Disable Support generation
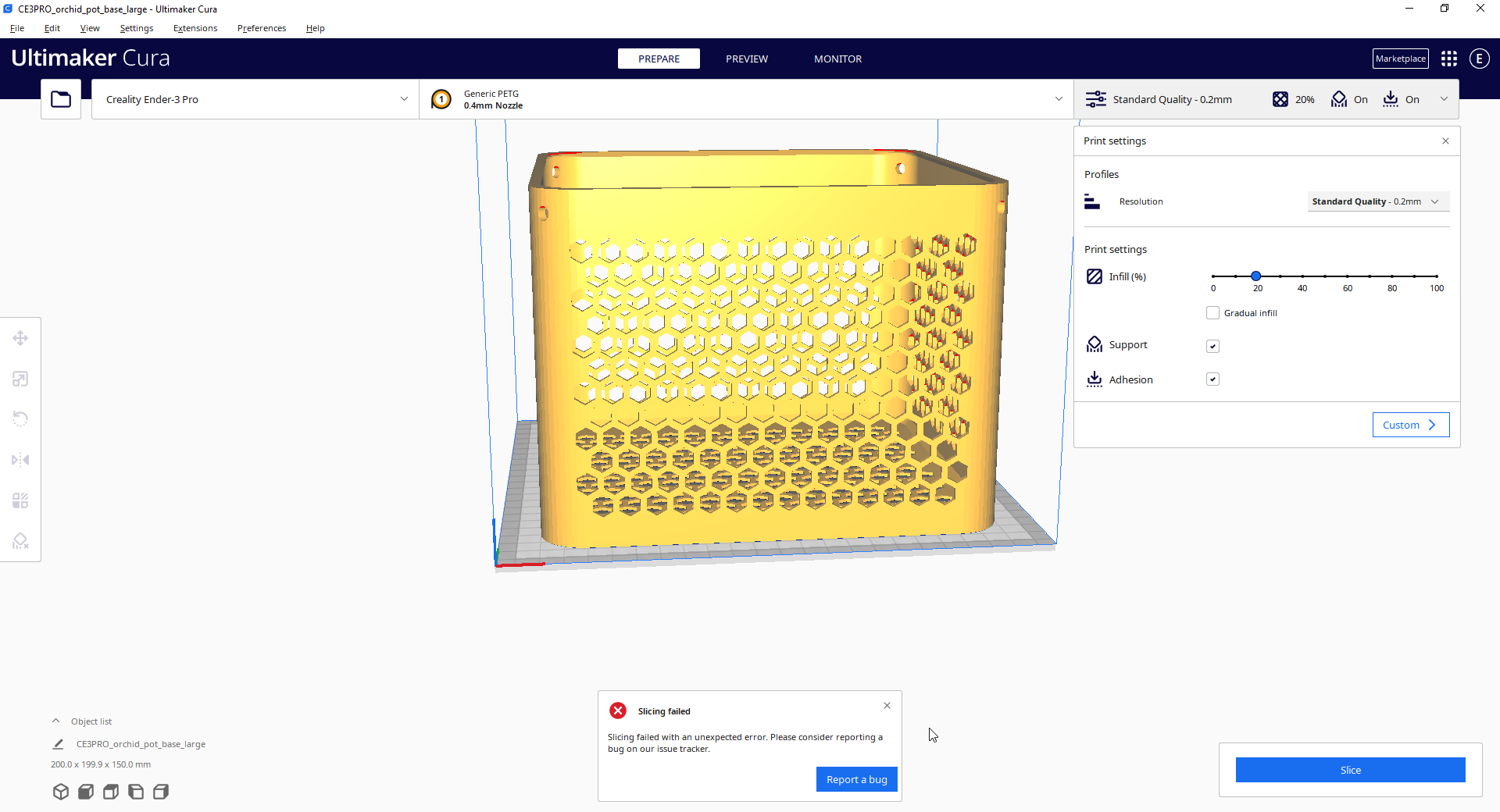 tap(1212, 346)
